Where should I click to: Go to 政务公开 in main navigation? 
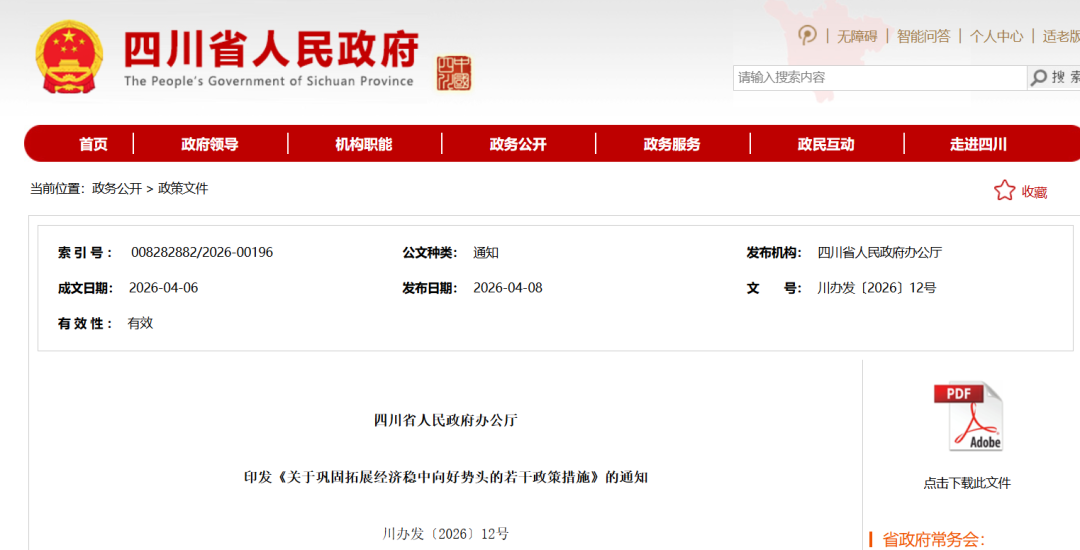[x=518, y=144]
